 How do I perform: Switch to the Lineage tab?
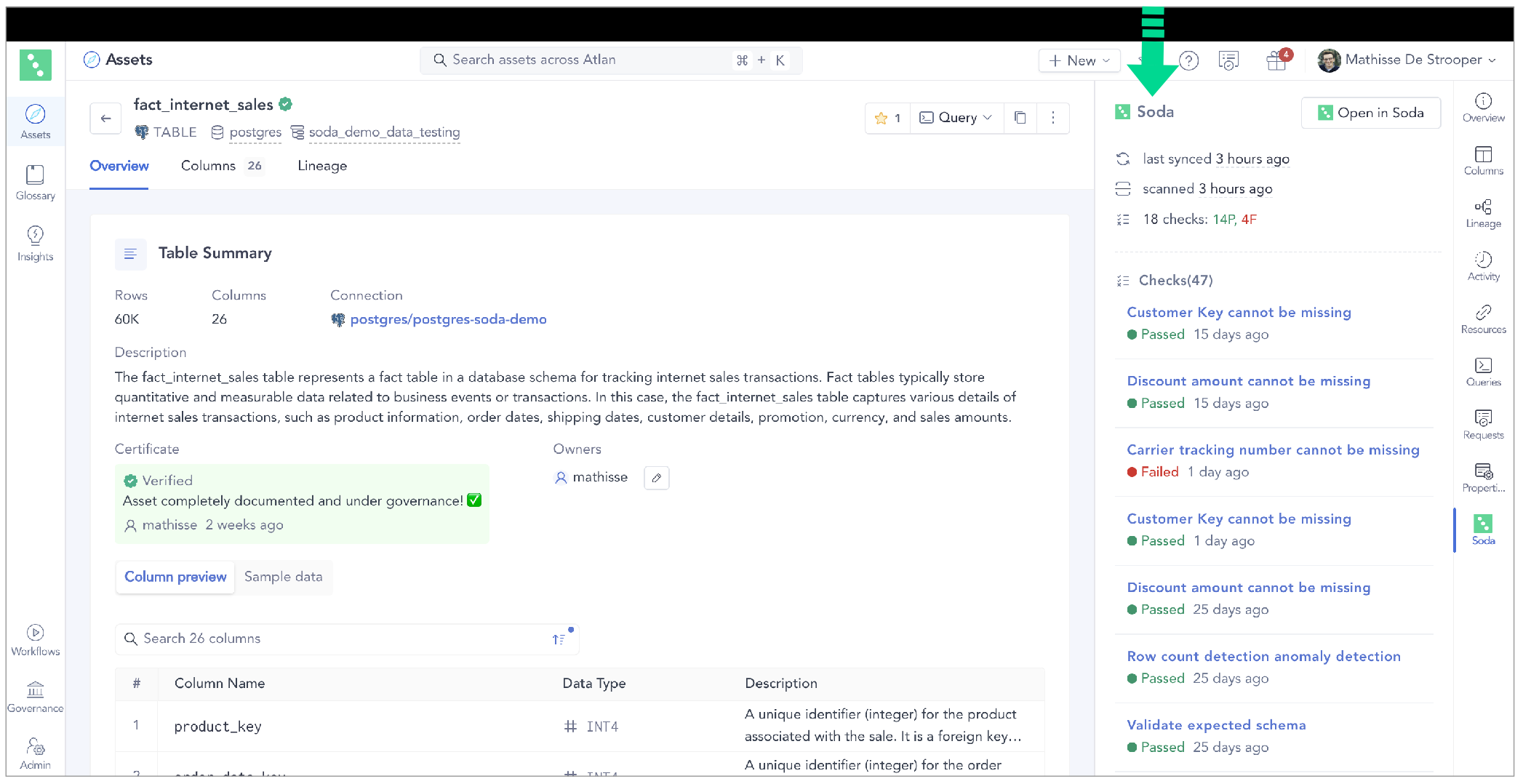[x=322, y=166]
